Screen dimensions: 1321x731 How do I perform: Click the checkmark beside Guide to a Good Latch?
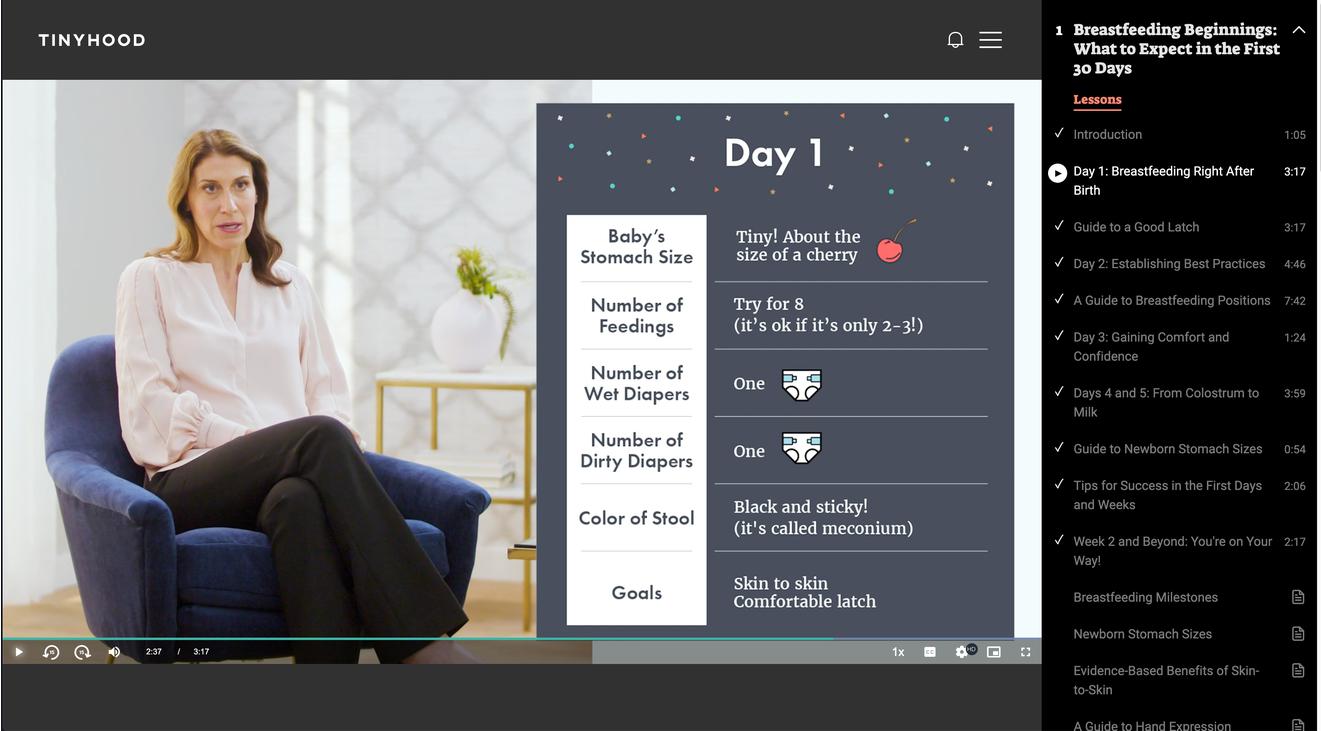point(1058,226)
